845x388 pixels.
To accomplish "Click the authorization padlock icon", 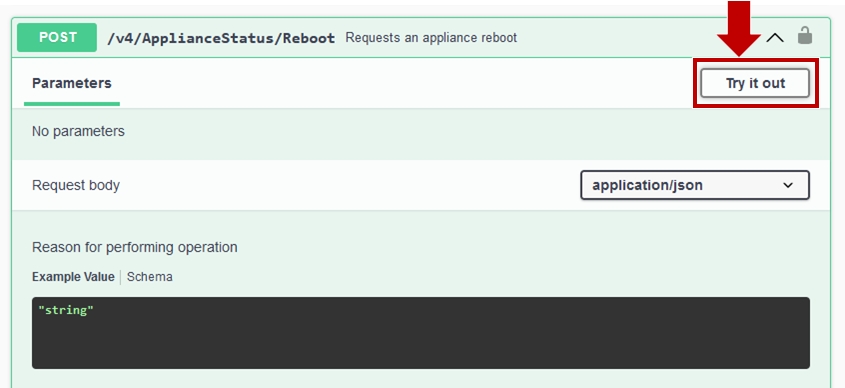I will (x=805, y=36).
